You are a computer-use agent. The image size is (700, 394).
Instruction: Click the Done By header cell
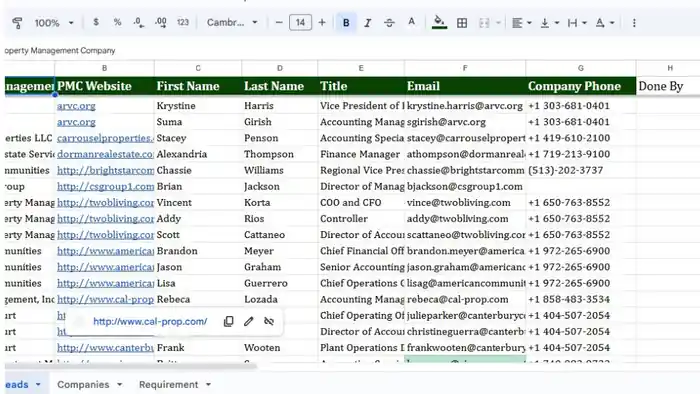tap(668, 86)
